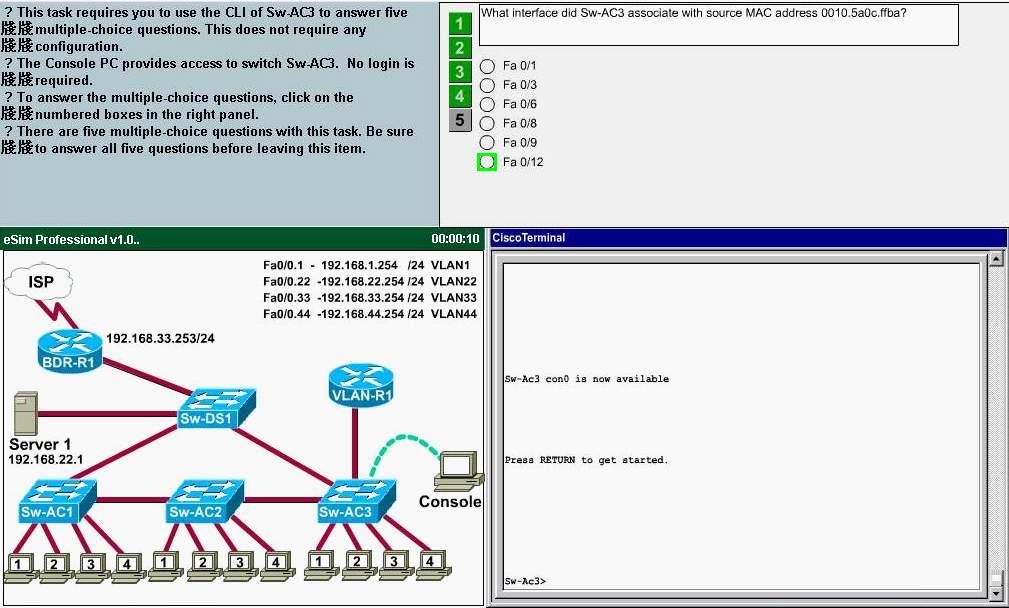Click host PC 3 under Sw-AC2
1009x608 pixels.
tap(240, 566)
